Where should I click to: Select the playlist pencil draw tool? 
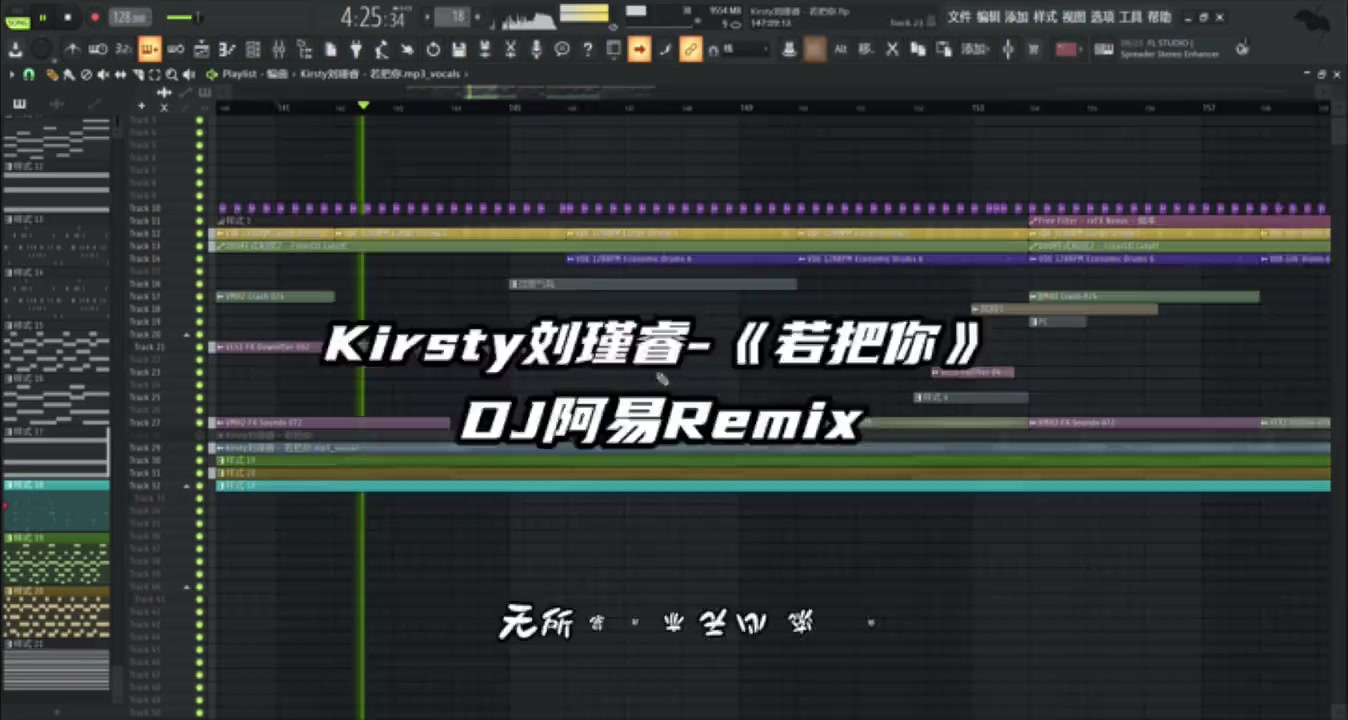point(52,74)
